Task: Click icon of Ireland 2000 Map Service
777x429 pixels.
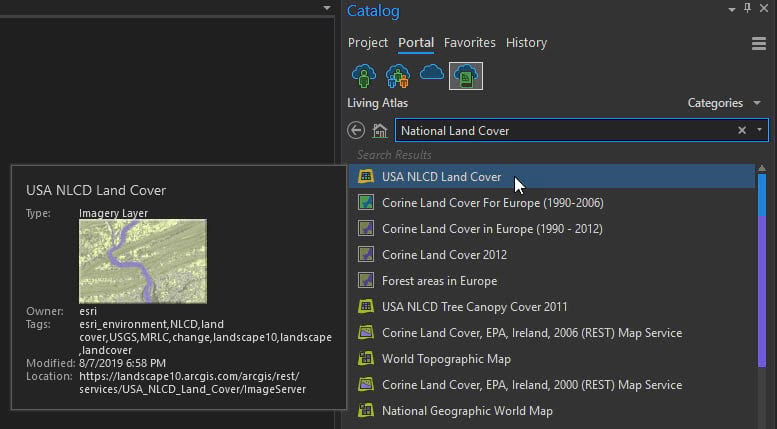Action: coord(366,384)
